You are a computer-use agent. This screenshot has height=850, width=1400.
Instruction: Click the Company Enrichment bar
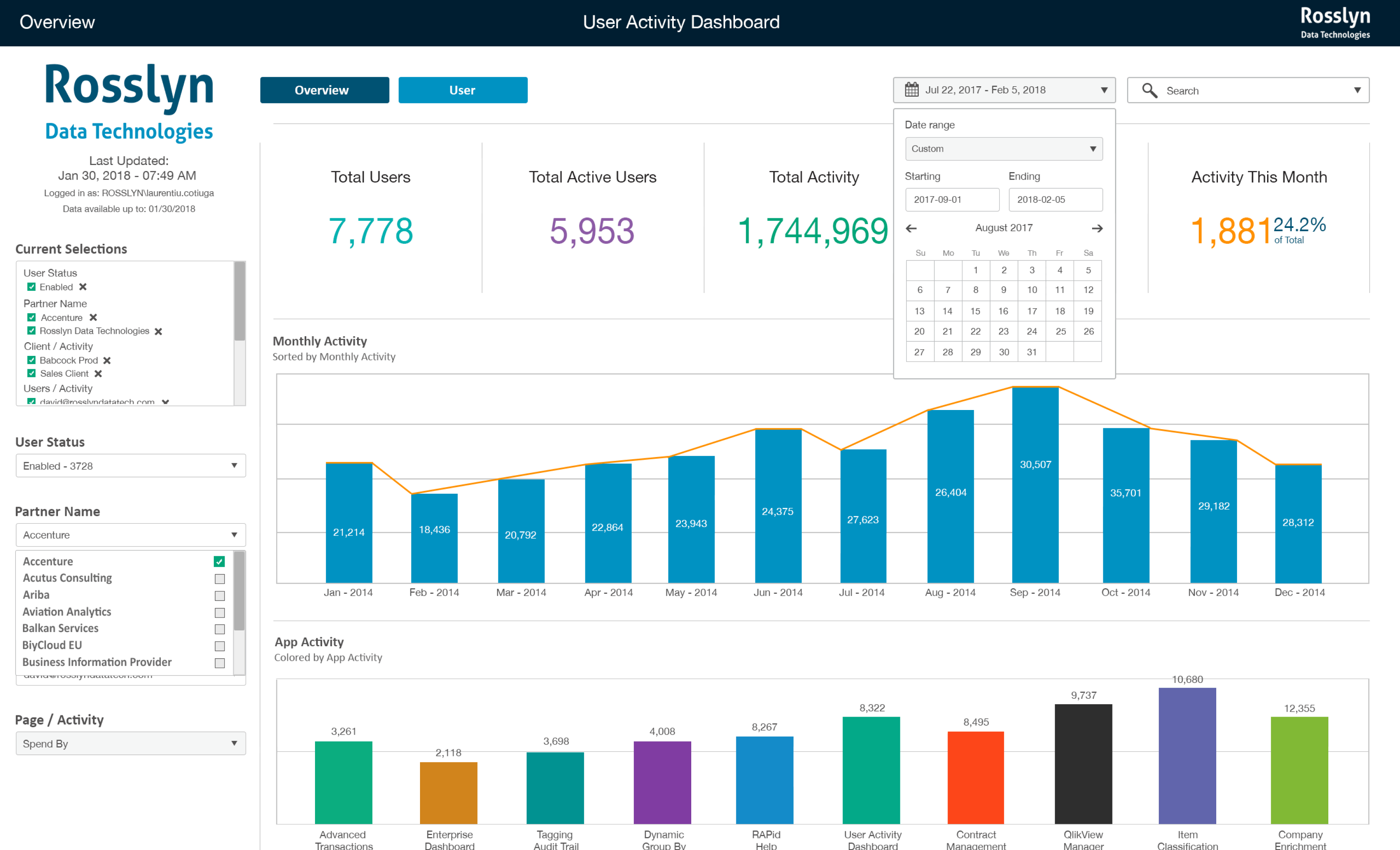tap(1300, 770)
